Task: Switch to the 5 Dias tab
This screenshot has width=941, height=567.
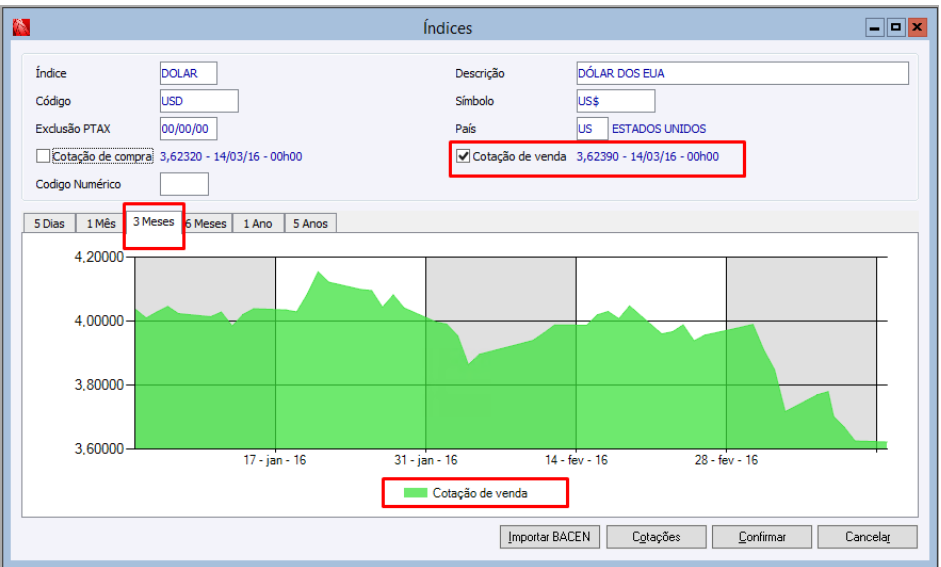Action: click(x=49, y=223)
